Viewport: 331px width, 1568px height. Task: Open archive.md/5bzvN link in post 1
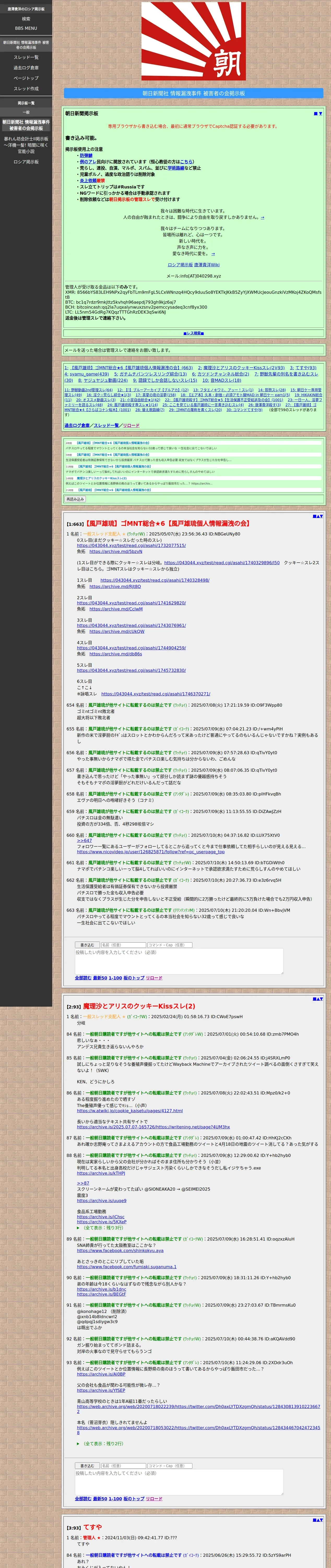(116, 551)
